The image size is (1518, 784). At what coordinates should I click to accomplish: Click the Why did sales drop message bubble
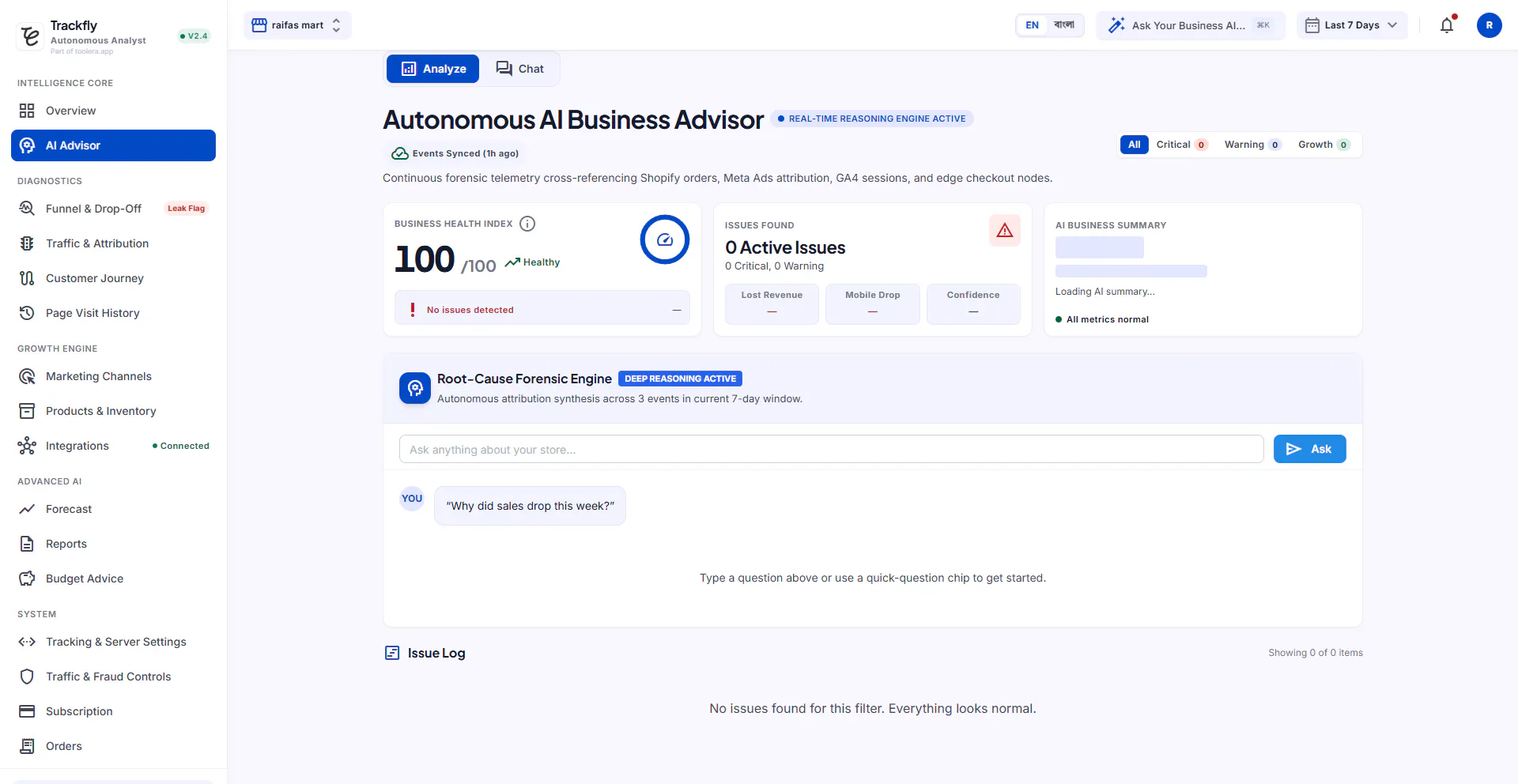coord(530,506)
